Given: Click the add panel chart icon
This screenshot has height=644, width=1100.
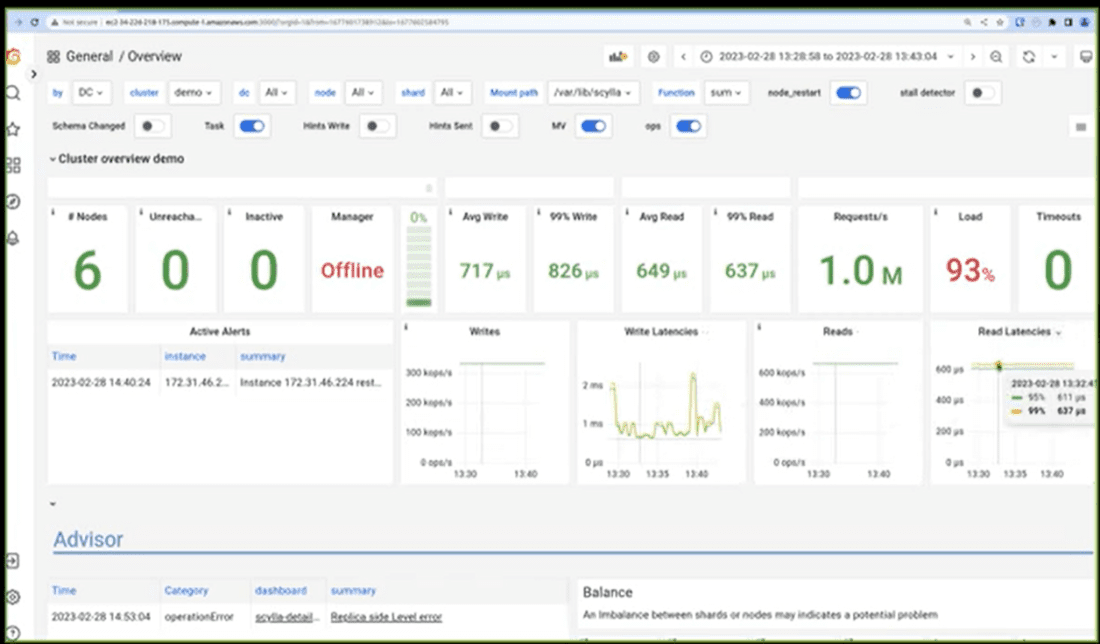Looking at the screenshot, I should [619, 57].
